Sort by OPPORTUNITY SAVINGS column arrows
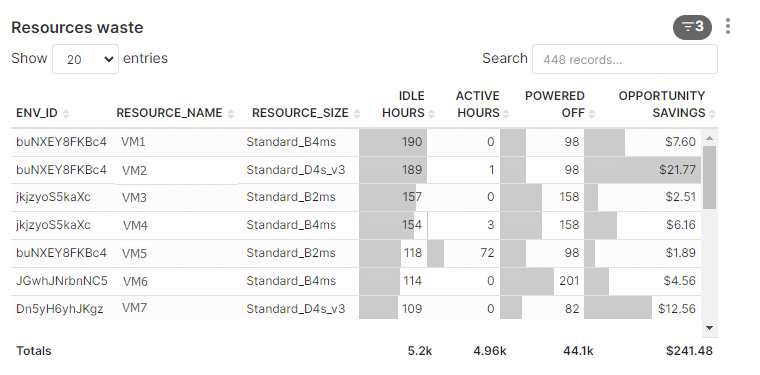Viewport: 760px width, 375px height. click(x=712, y=114)
